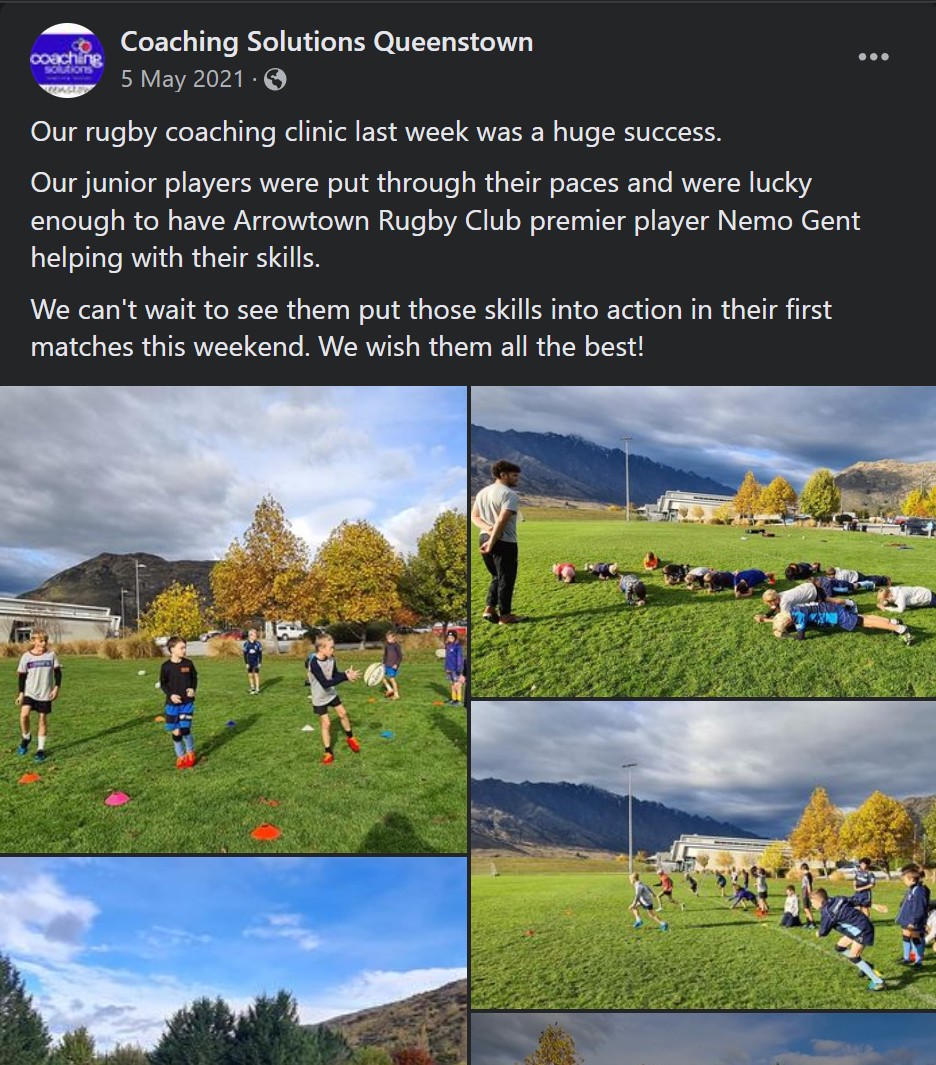Click the boy in orange boots and black top
This screenshot has height=1065, width=936.
(x=179, y=702)
